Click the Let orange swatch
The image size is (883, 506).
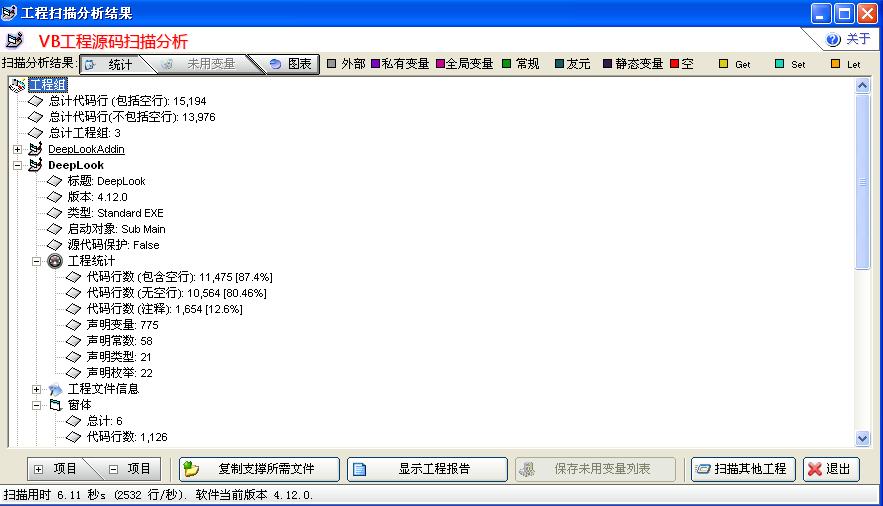(836, 64)
